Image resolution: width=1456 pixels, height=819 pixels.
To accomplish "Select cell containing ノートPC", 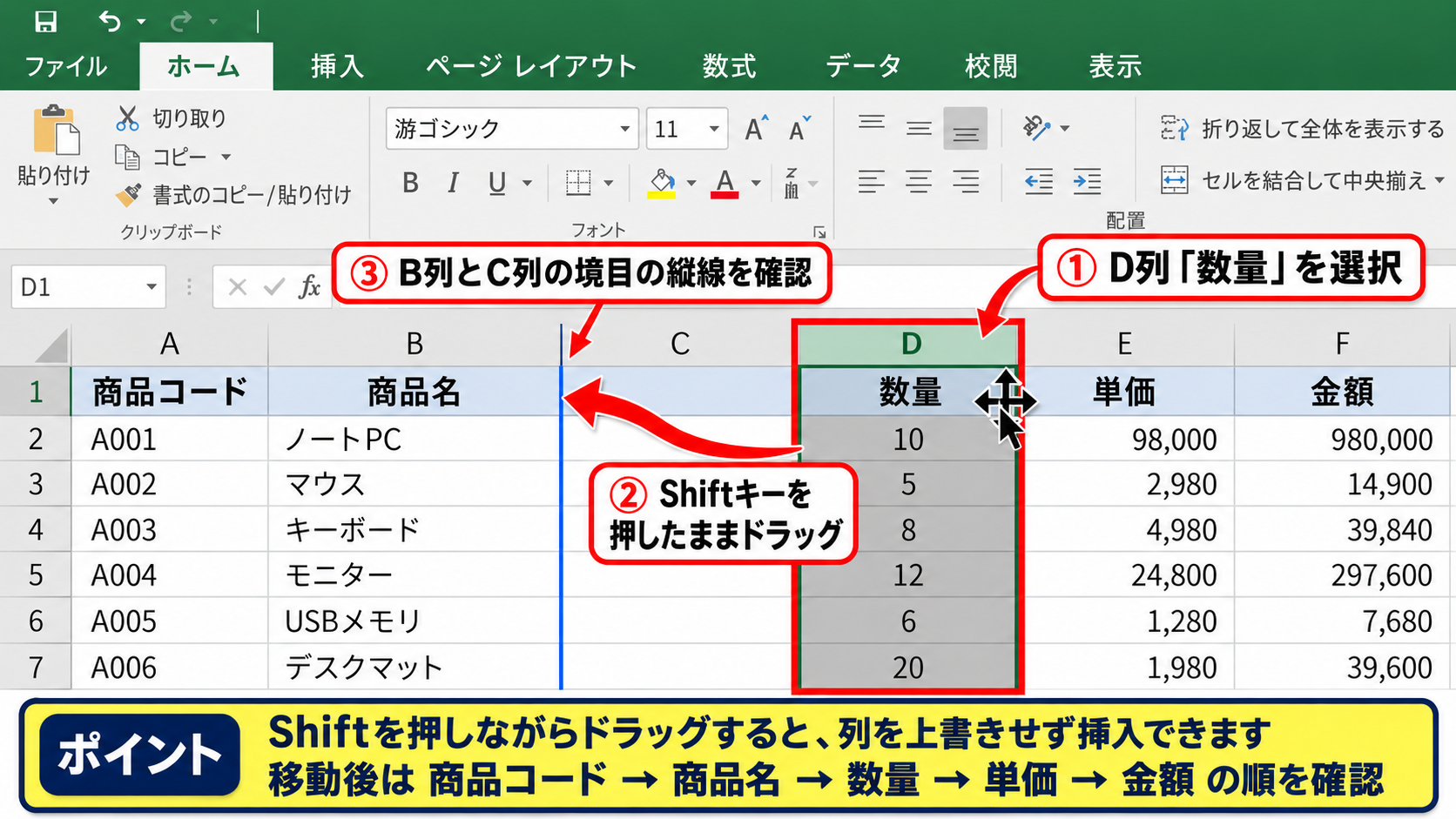I will click(x=415, y=440).
